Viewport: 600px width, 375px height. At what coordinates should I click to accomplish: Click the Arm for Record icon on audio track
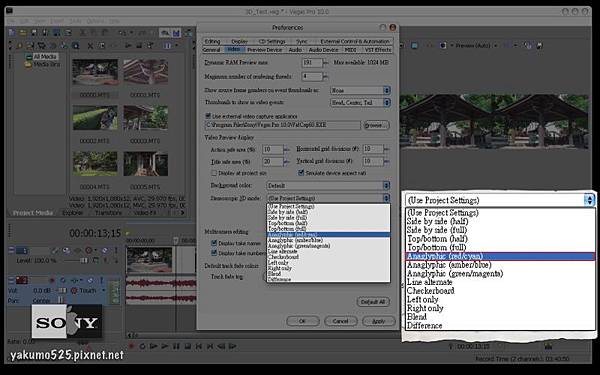(52, 280)
